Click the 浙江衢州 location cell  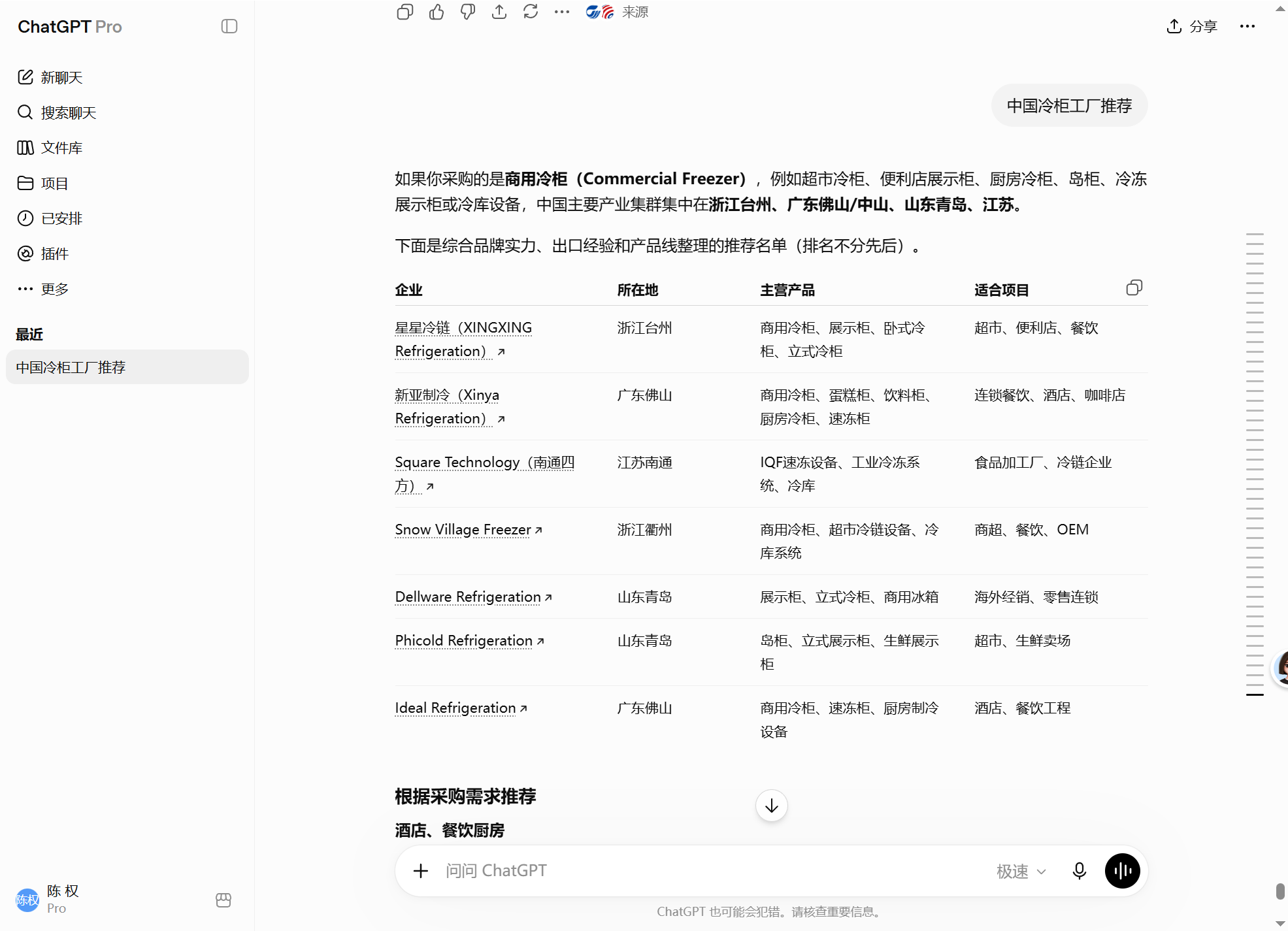coord(645,530)
